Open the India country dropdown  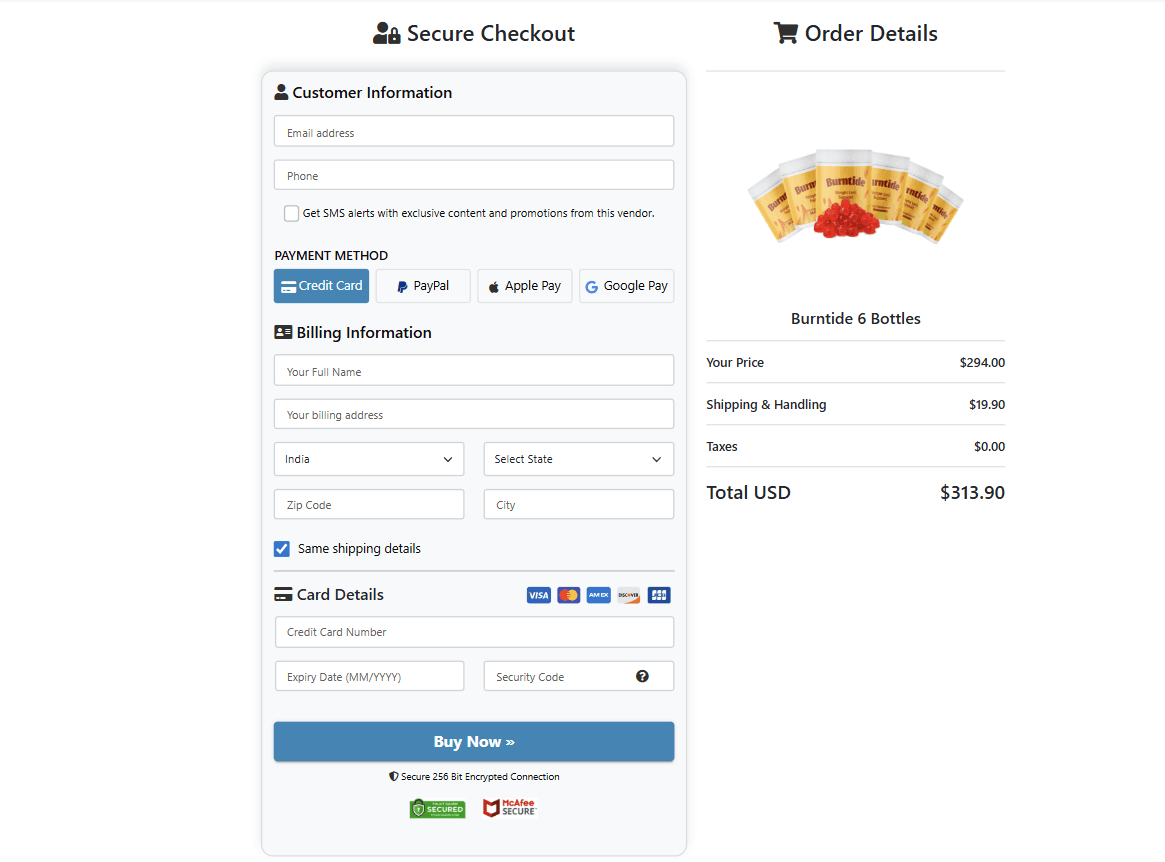369,459
